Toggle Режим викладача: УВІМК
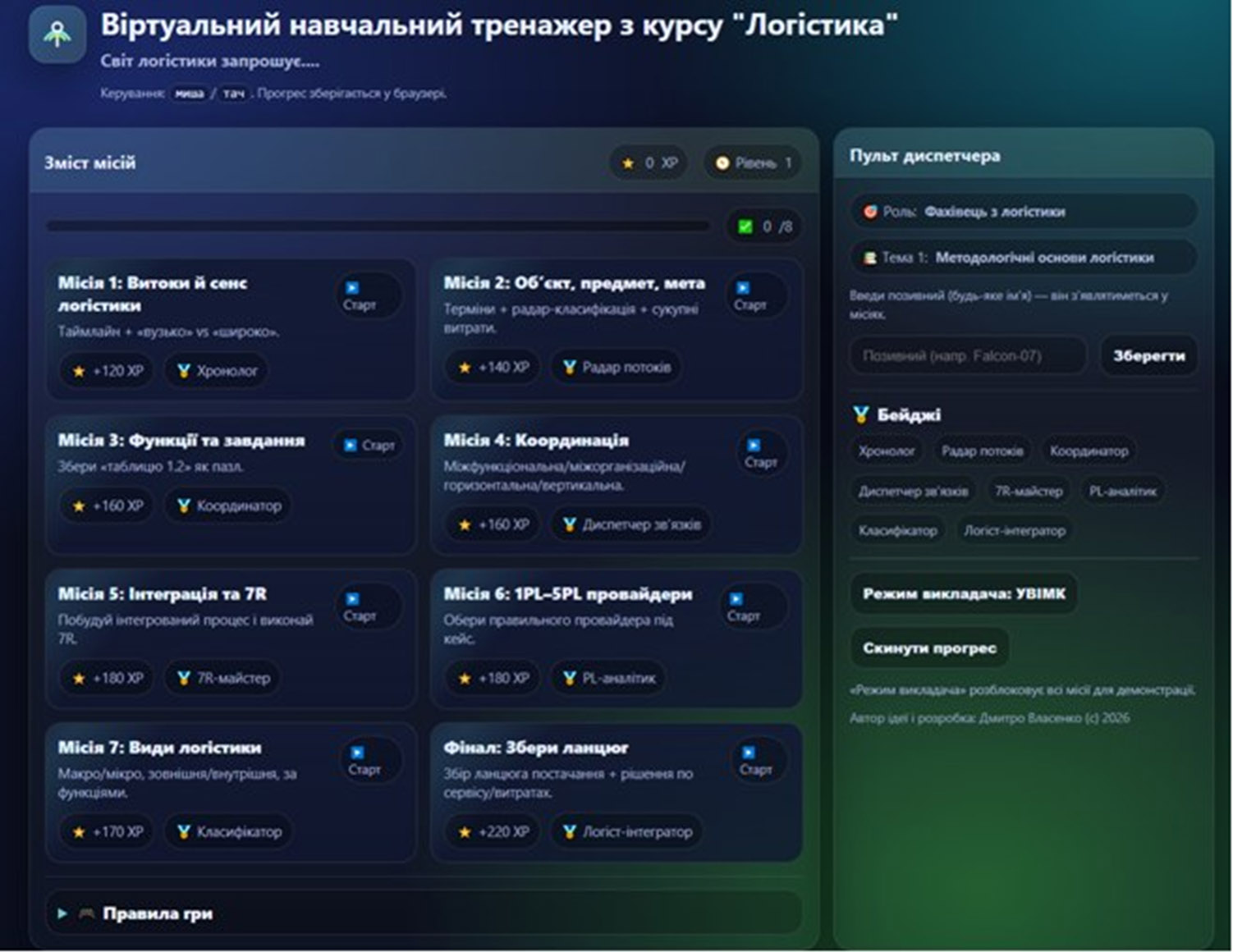The width and height of the screenshot is (1233, 952). click(x=963, y=593)
